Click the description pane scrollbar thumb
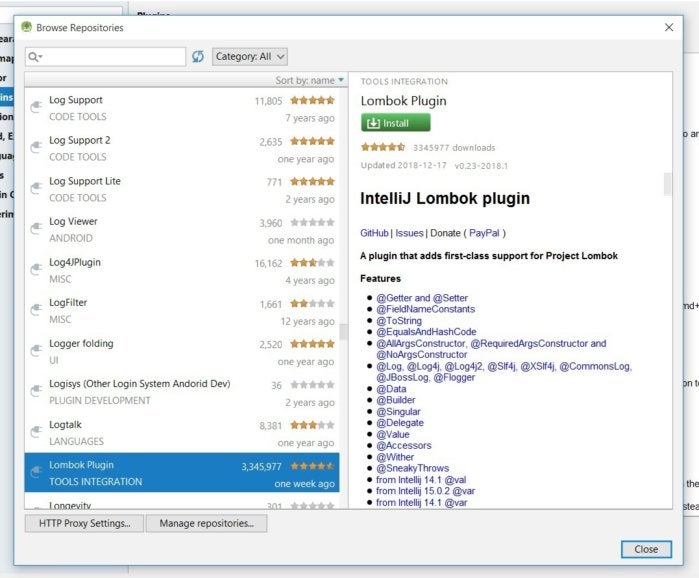The width and height of the screenshot is (699, 578). tap(667, 184)
